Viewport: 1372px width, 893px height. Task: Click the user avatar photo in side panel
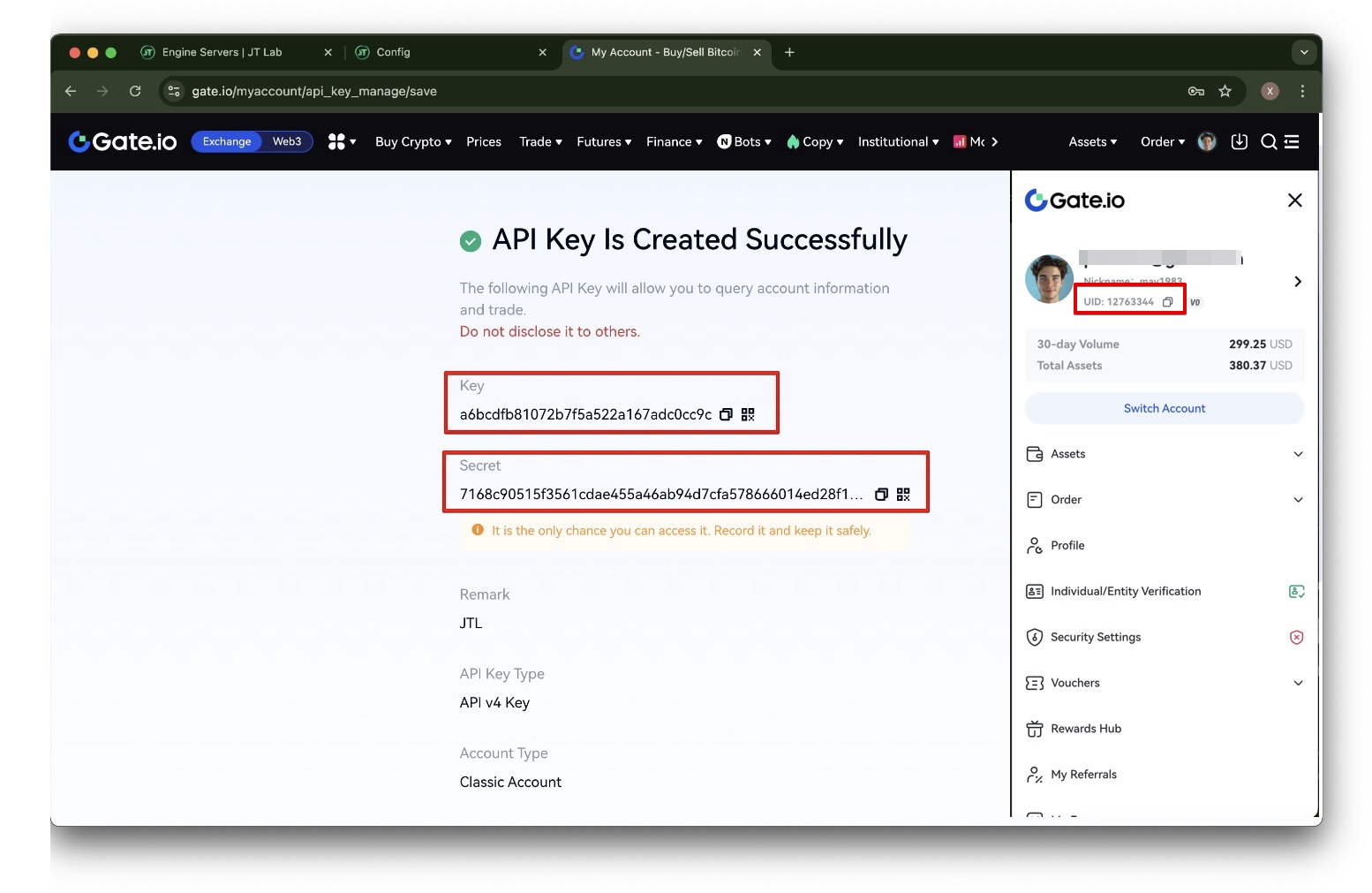[1049, 279]
